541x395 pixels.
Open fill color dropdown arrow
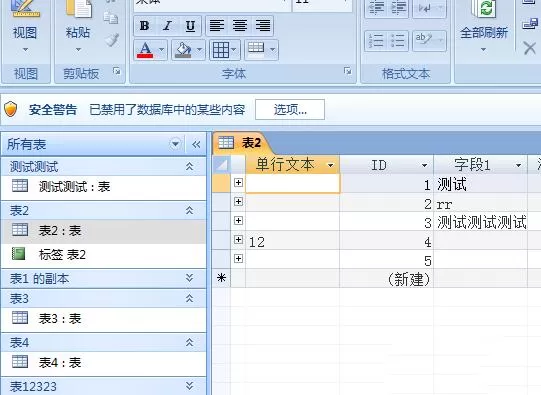pyautogui.click(x=199, y=50)
